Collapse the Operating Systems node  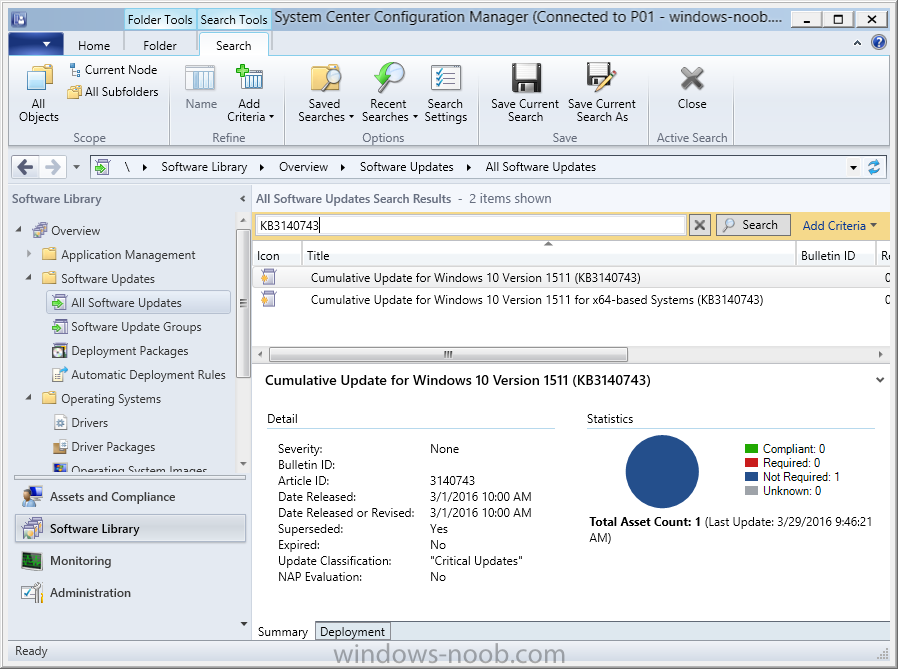(29, 398)
